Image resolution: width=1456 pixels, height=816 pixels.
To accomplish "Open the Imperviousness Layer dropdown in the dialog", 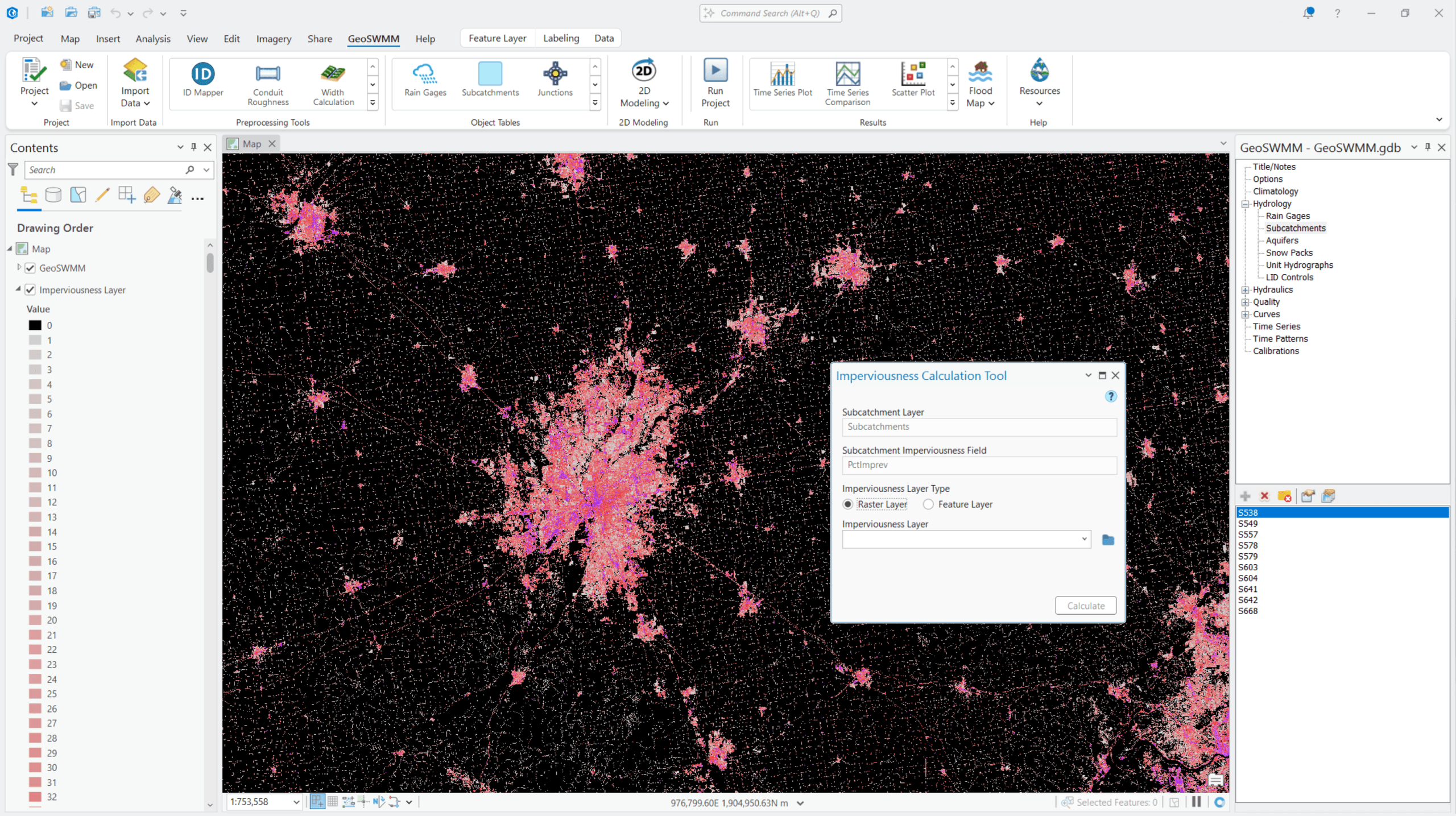I will click(x=1084, y=539).
